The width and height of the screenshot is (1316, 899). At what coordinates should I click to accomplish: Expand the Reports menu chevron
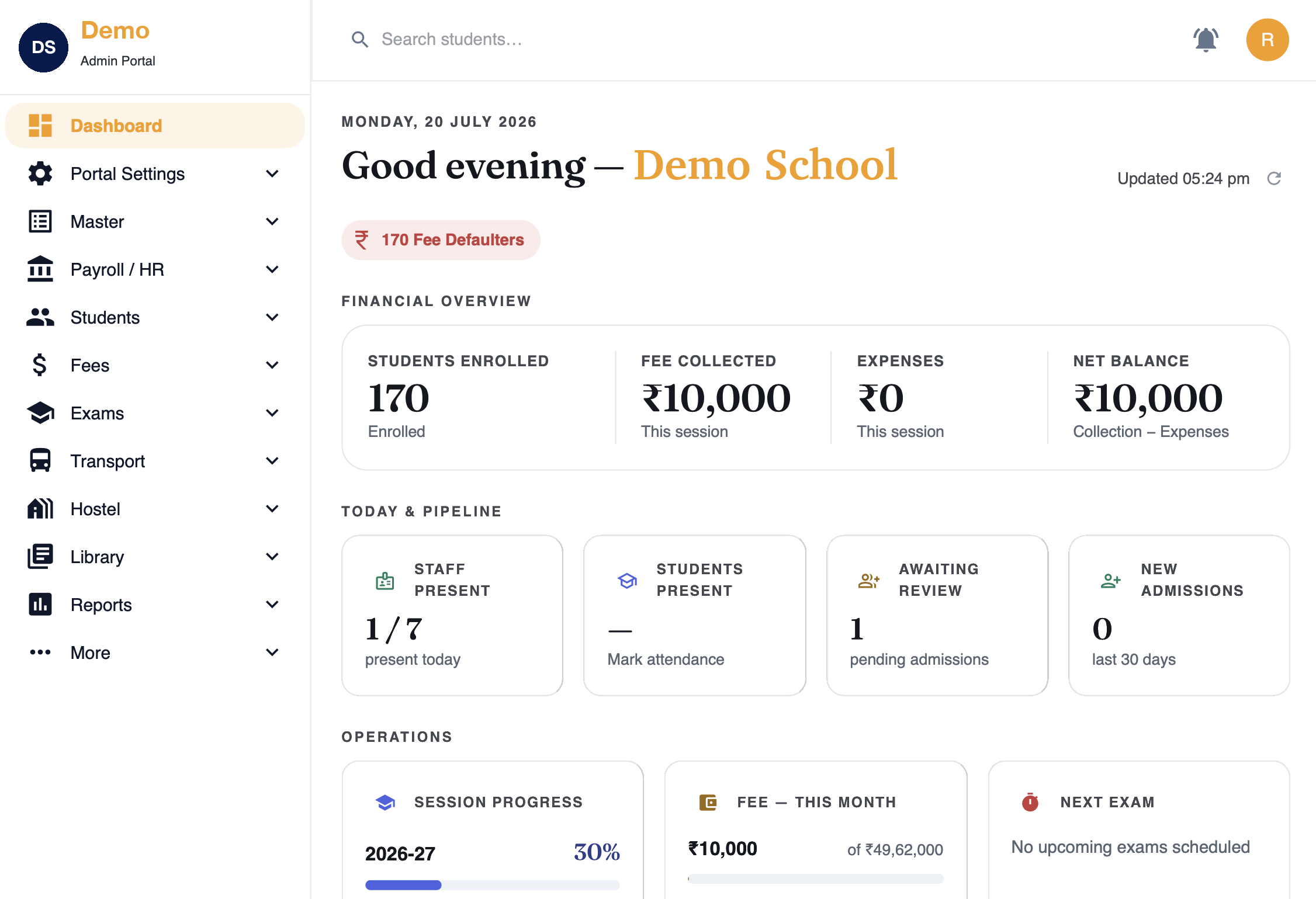click(x=272, y=605)
